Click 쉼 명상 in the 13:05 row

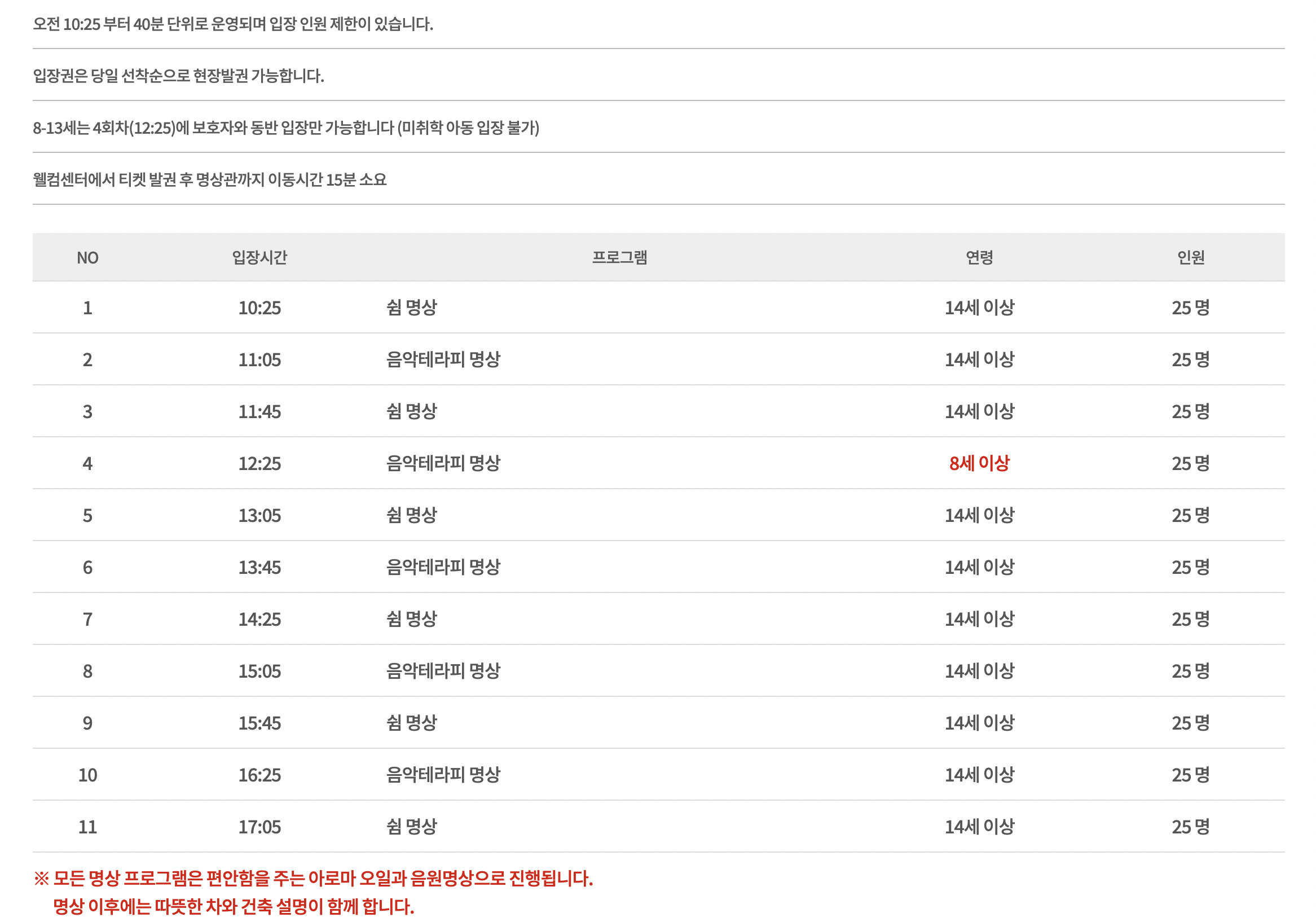coord(411,515)
